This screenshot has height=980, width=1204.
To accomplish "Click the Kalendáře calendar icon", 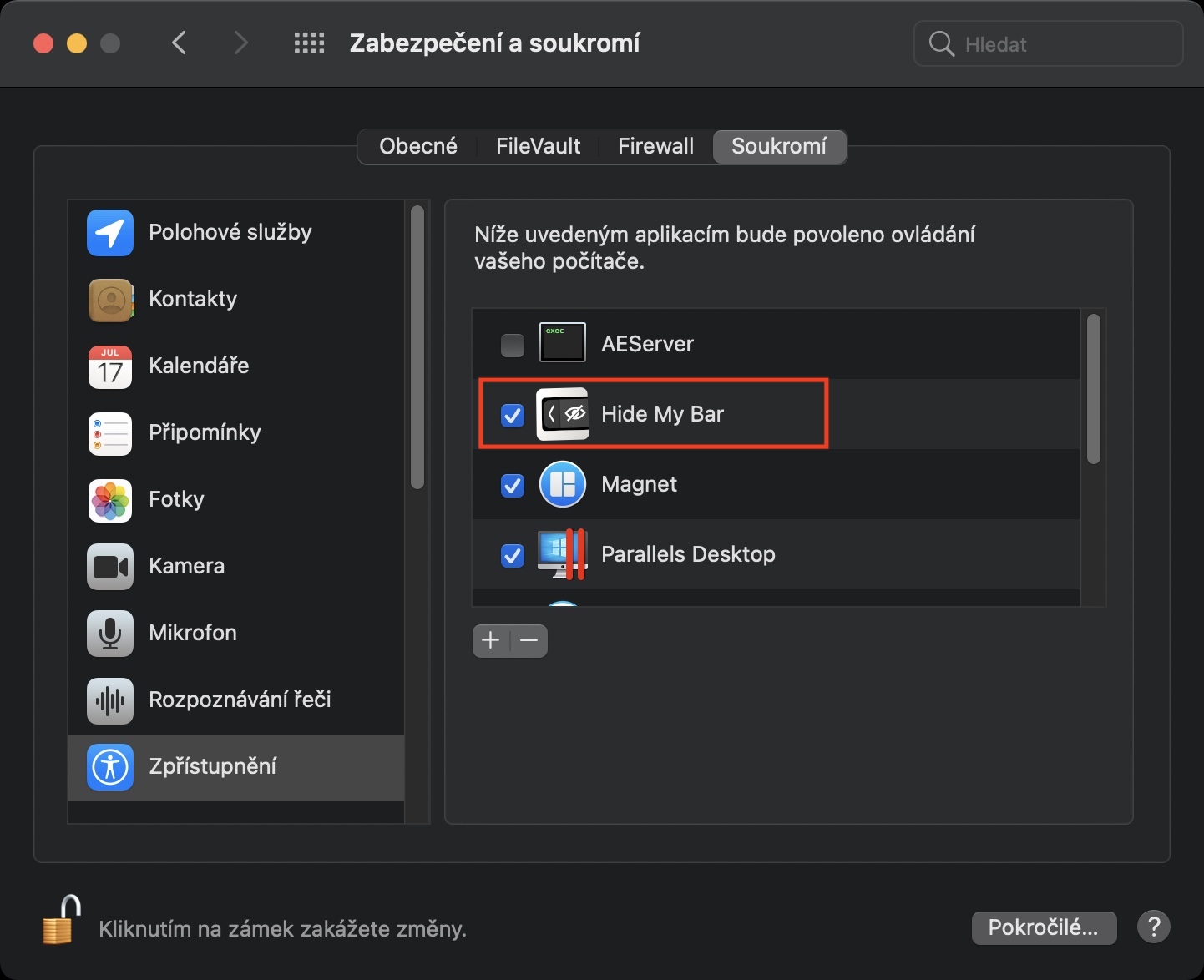I will point(109,366).
